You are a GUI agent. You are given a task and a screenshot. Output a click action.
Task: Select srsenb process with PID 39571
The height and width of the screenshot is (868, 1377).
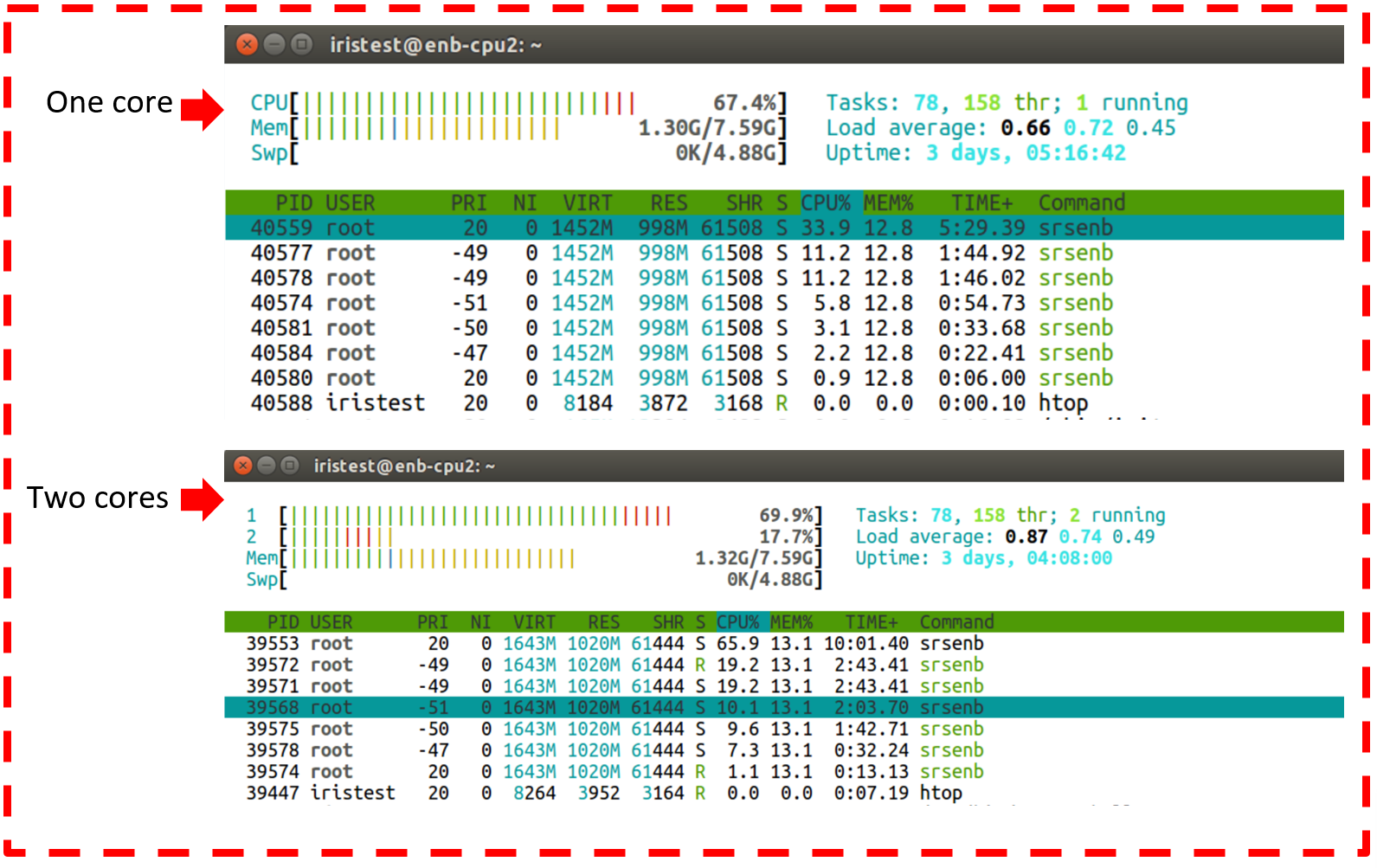tap(784, 686)
